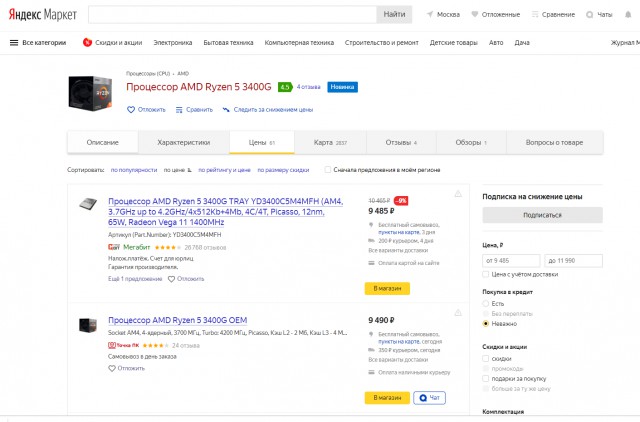Open the Ryzen 5 3400G TRAY offer title
Viewport: 640px width, 422px height.
coord(226,212)
